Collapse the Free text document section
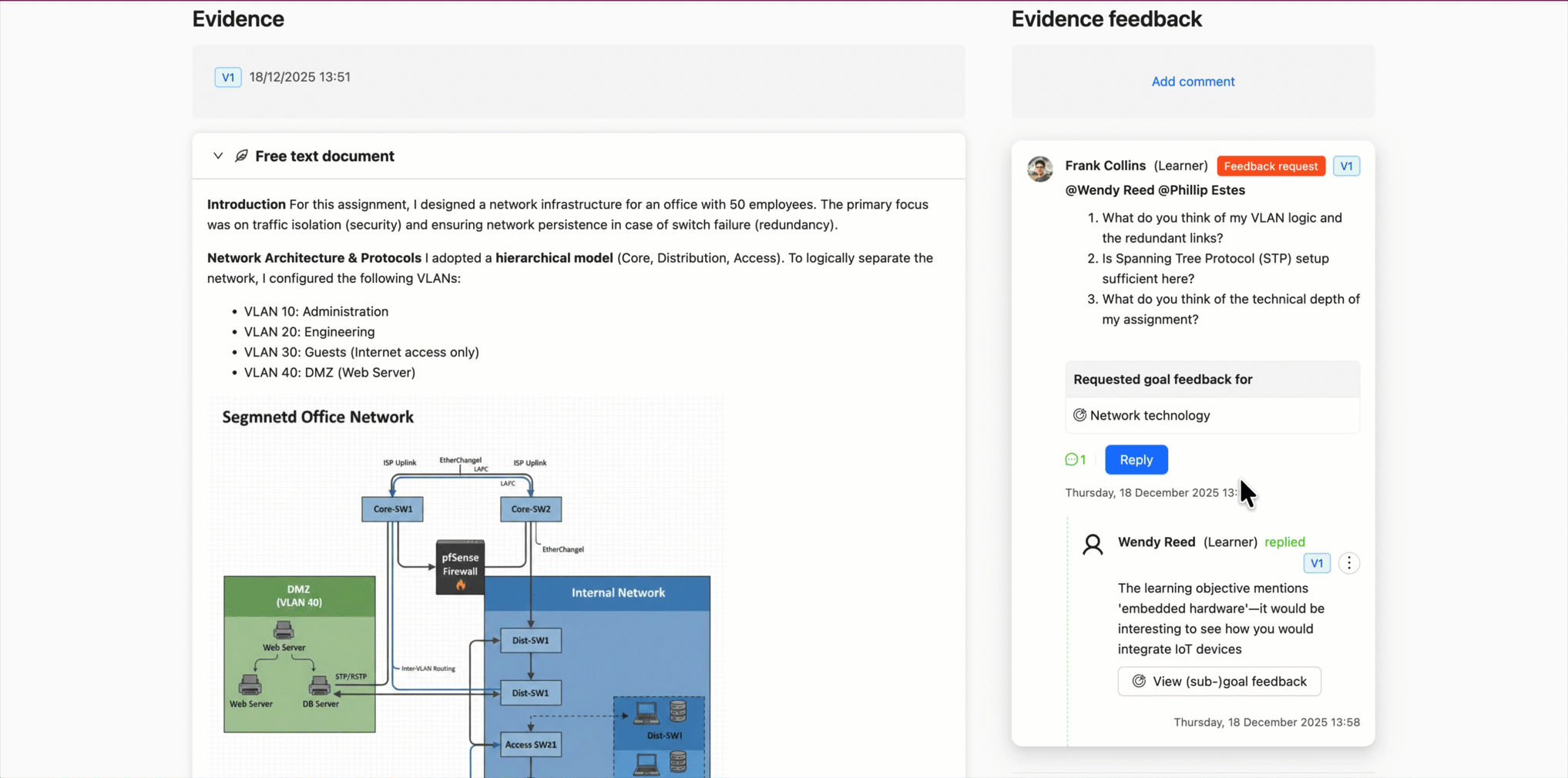This screenshot has height=778, width=1568. pyautogui.click(x=218, y=156)
